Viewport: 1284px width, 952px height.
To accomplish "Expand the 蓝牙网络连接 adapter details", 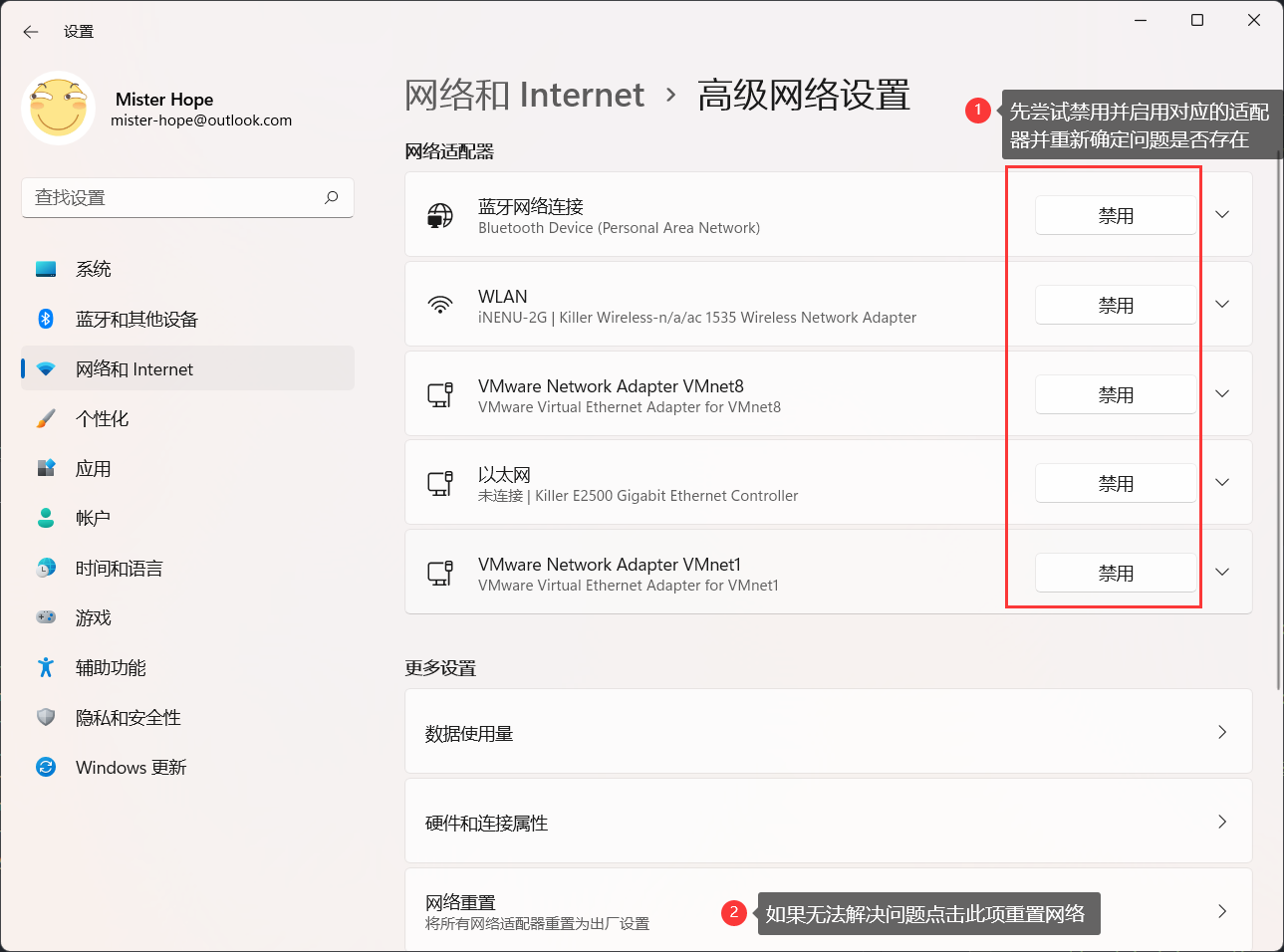I will click(x=1222, y=215).
